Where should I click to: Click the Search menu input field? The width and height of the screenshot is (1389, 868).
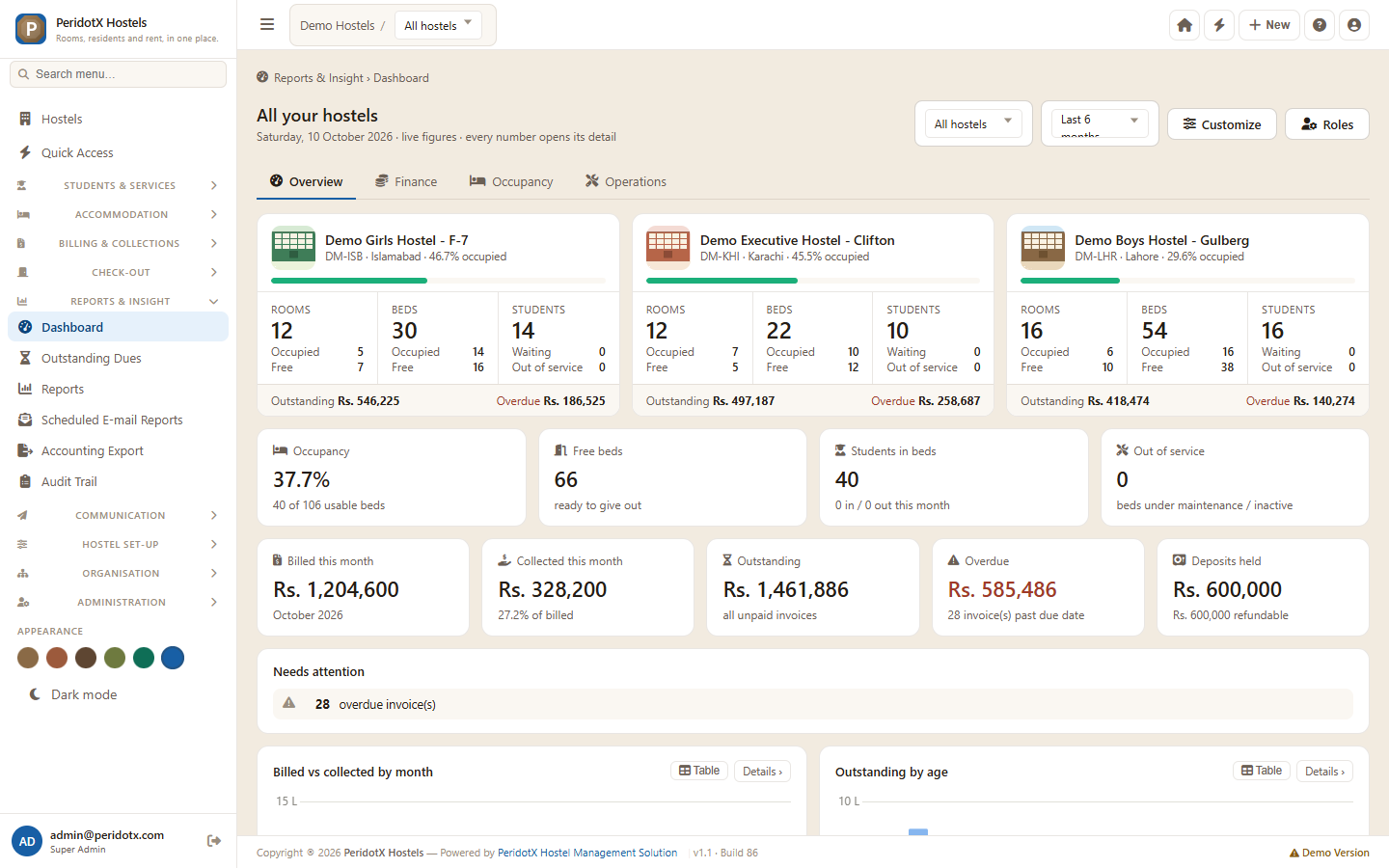(x=118, y=74)
